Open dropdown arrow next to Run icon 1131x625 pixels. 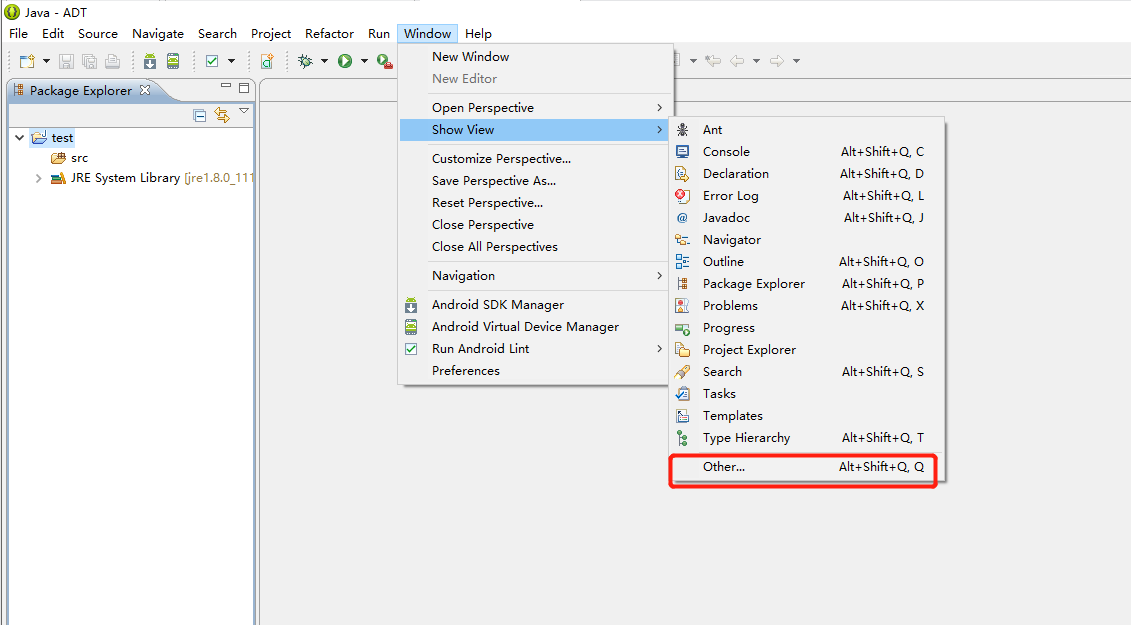(364, 61)
